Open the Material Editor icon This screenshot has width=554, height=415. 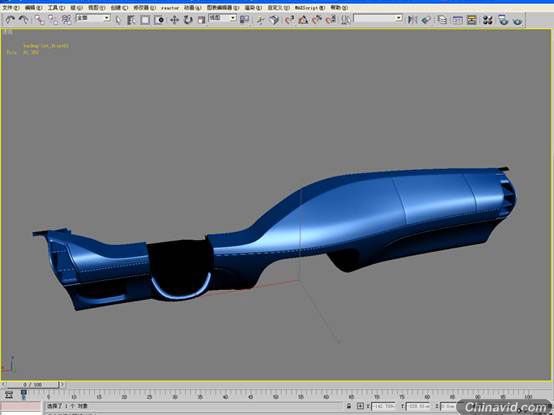point(488,20)
